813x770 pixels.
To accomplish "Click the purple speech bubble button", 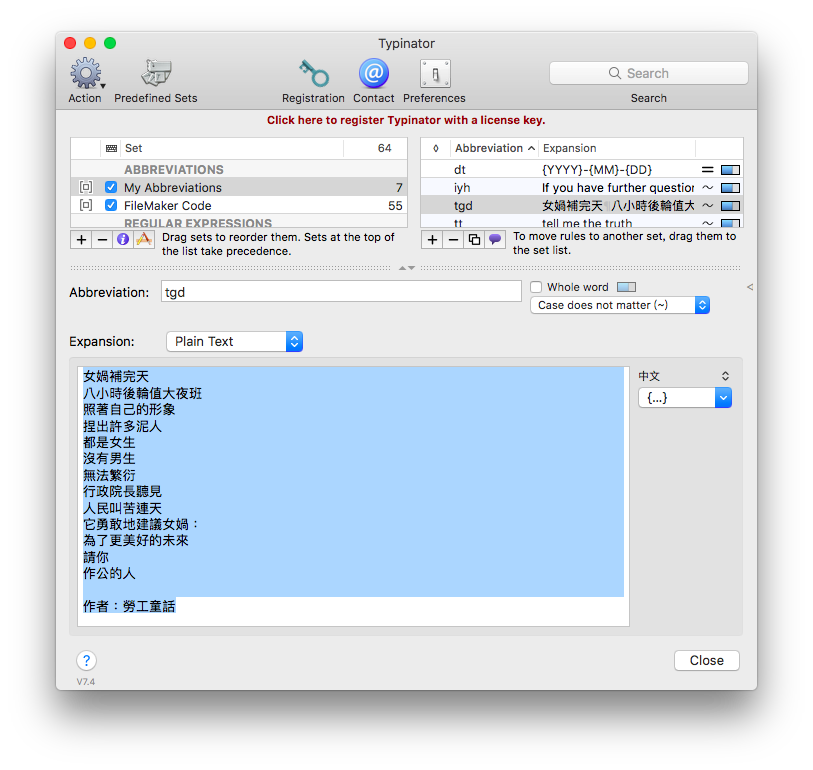I will 495,240.
